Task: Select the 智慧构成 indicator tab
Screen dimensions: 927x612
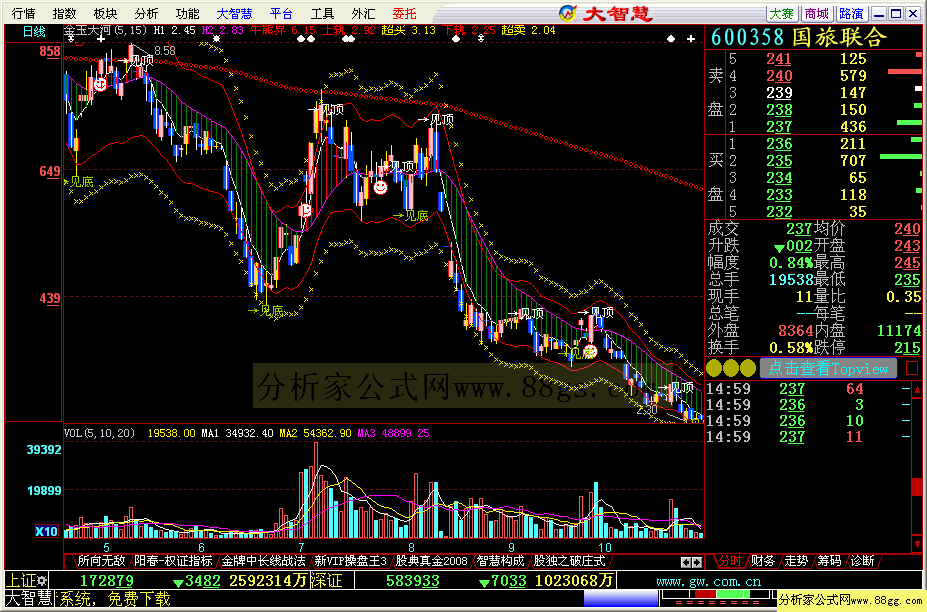Action: (x=500, y=561)
